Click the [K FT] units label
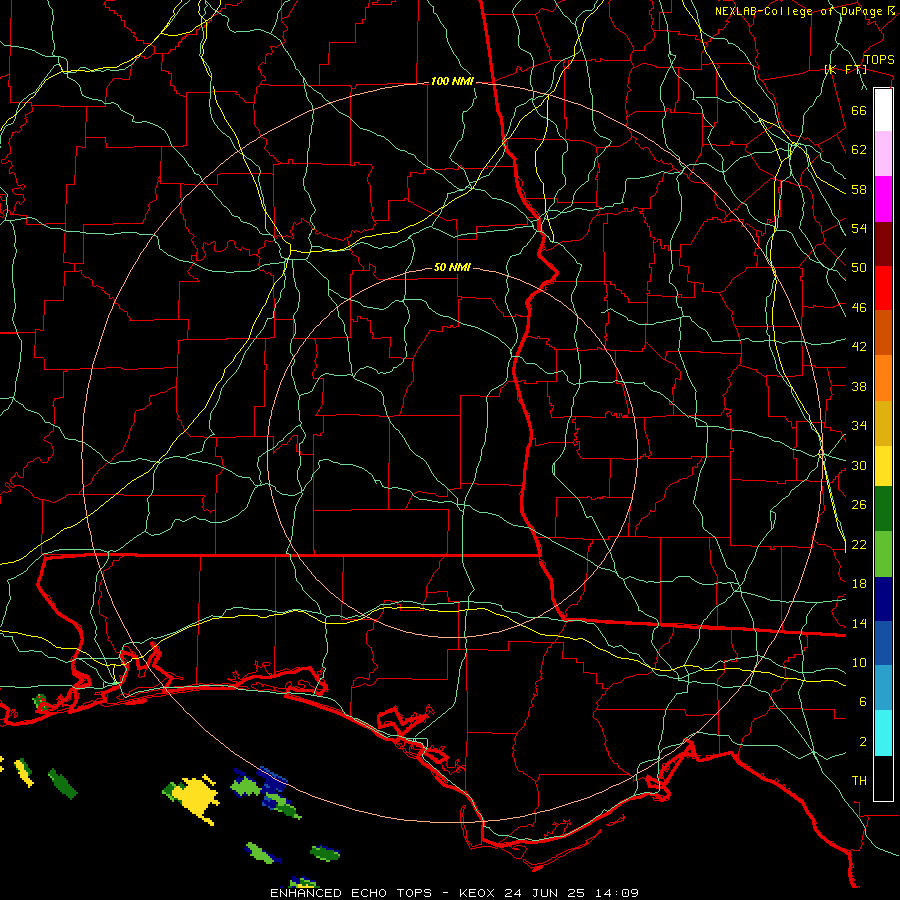 click(845, 69)
